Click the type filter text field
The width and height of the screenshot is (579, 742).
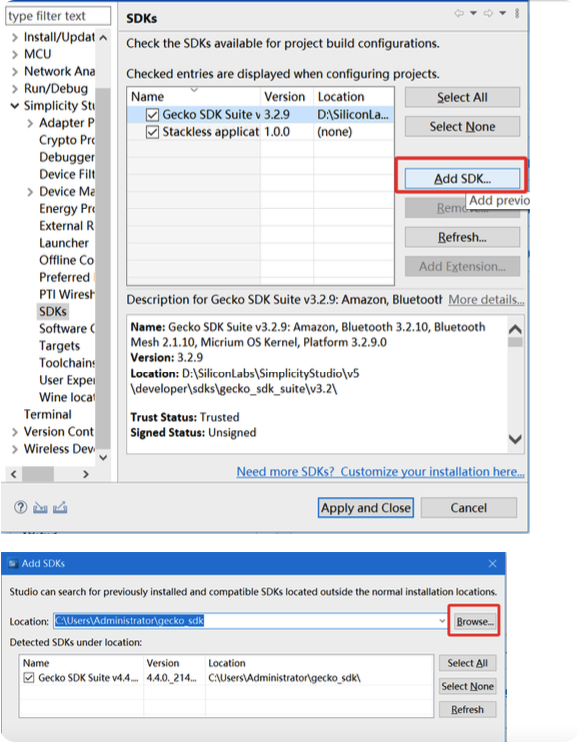click(58, 16)
